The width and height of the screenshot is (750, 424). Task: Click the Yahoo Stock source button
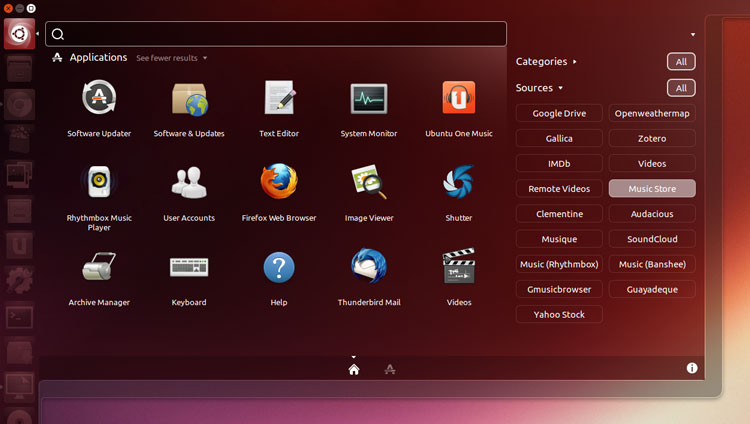click(559, 314)
